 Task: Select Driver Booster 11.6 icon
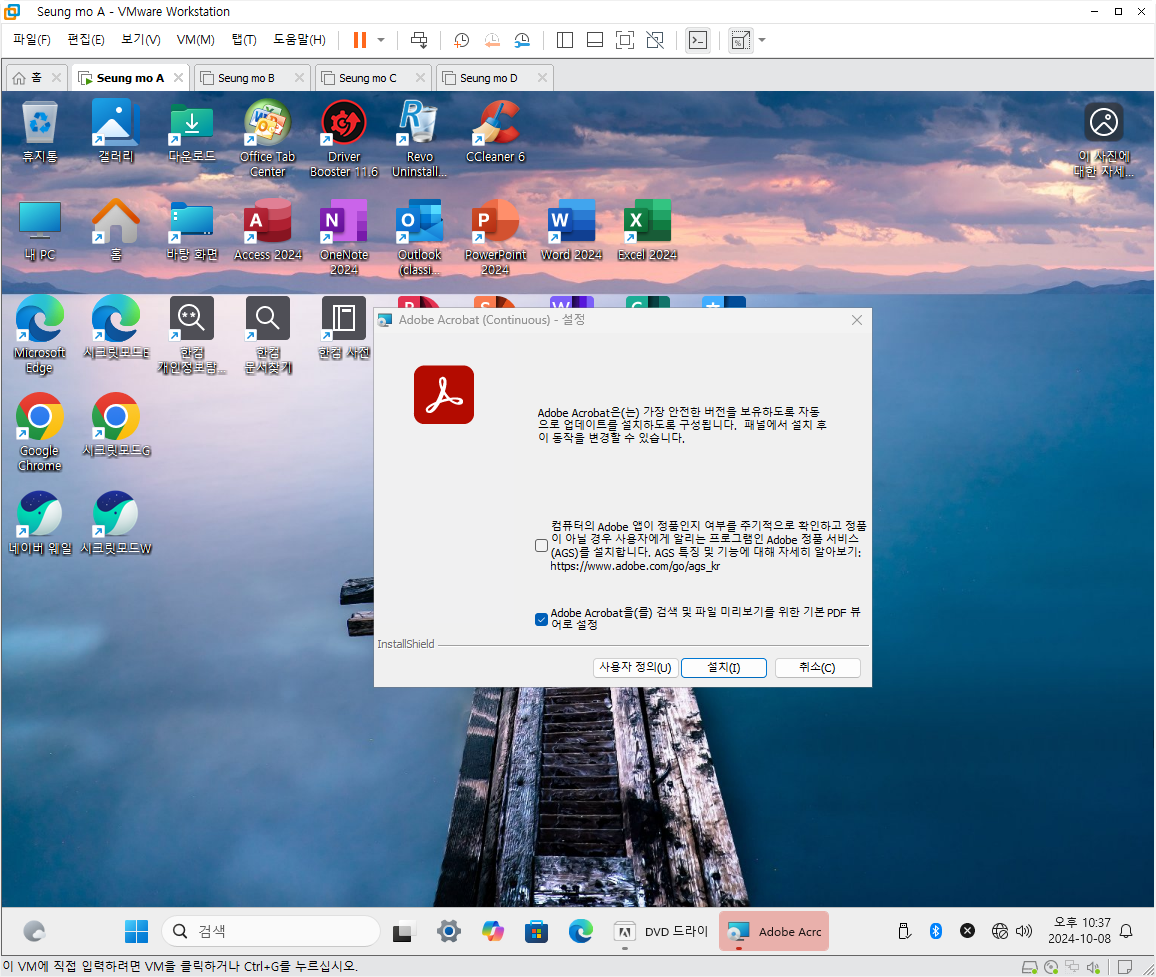pyautogui.click(x=344, y=139)
